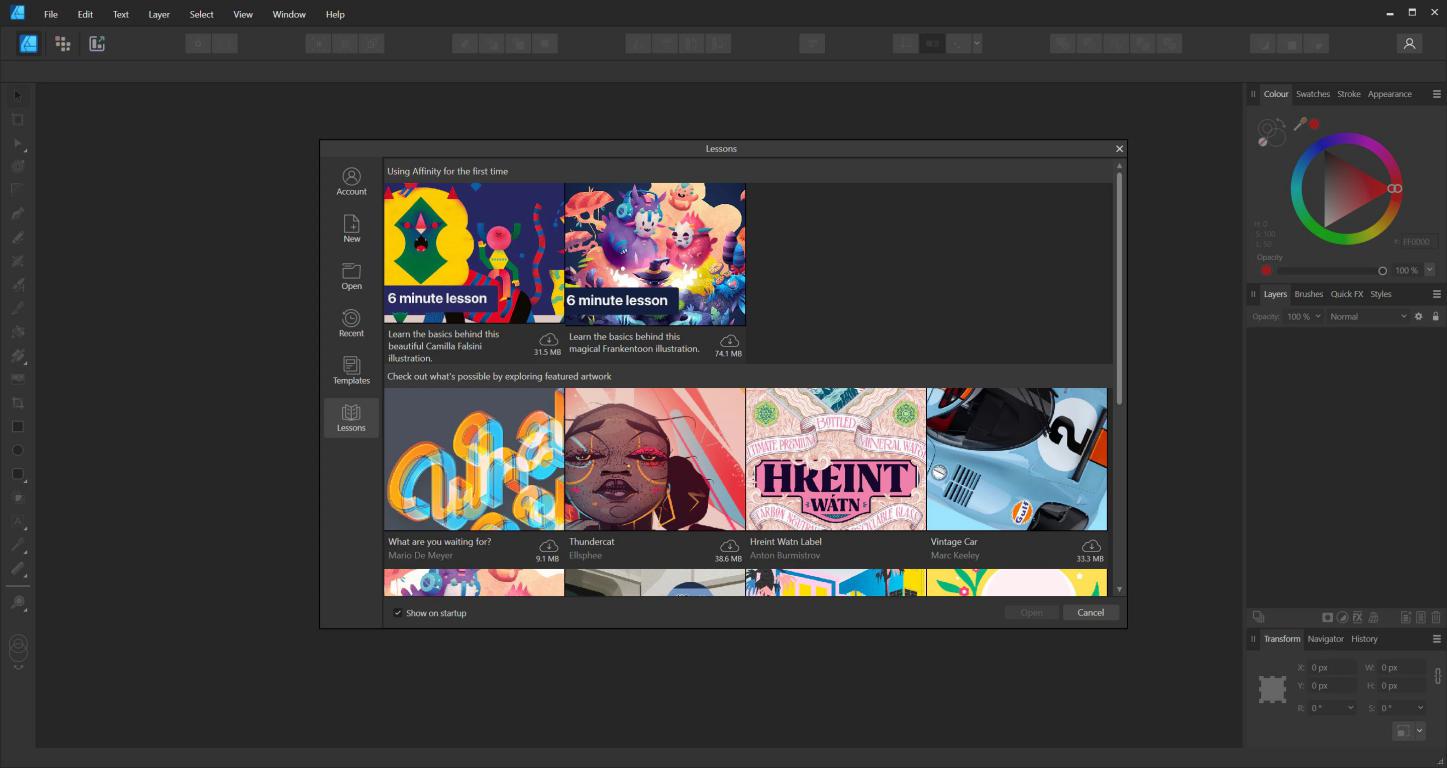The width and height of the screenshot is (1447, 768).
Task: Close the Lessons dialog
Action: click(1119, 149)
